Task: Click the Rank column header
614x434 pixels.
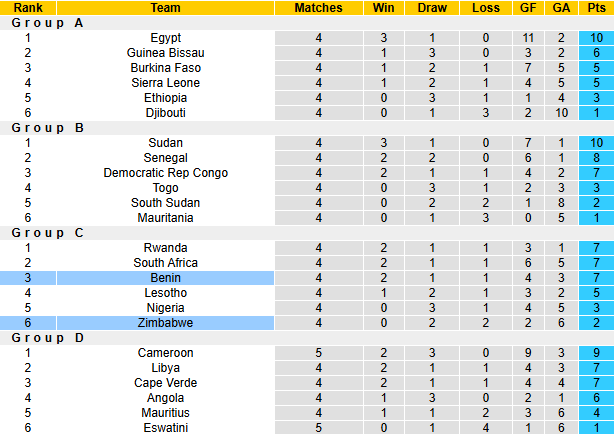Action: tap(28, 8)
